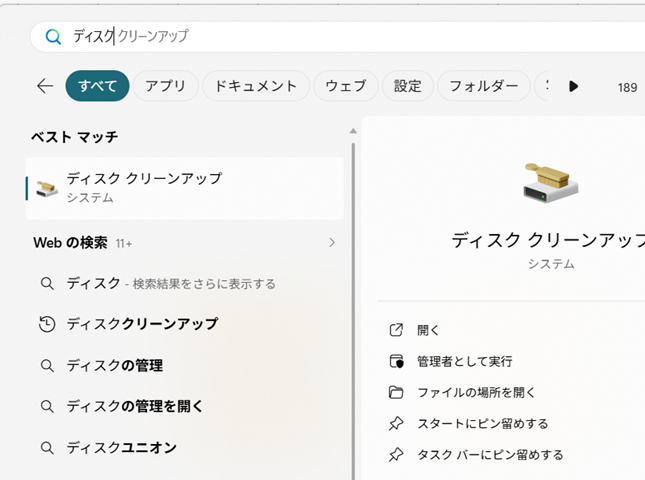Switch to the ドキュメント filter tab

point(255,86)
